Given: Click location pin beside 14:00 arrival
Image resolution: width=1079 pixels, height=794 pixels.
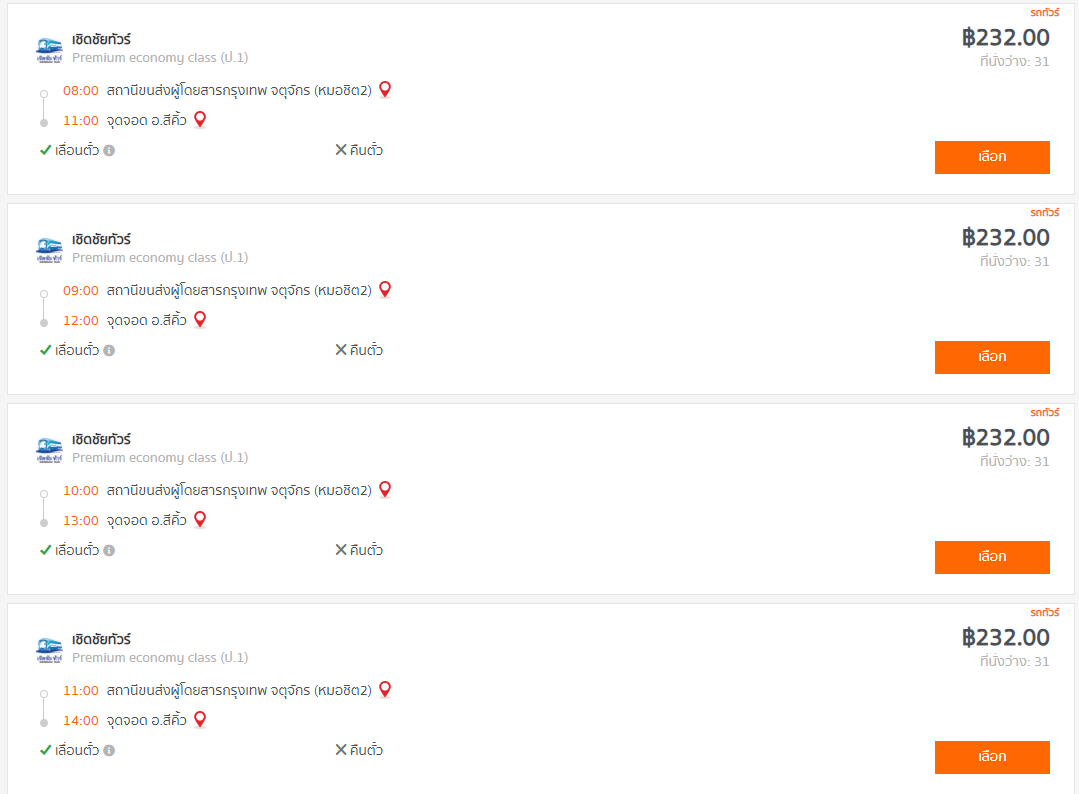Looking at the screenshot, I should (x=200, y=720).
